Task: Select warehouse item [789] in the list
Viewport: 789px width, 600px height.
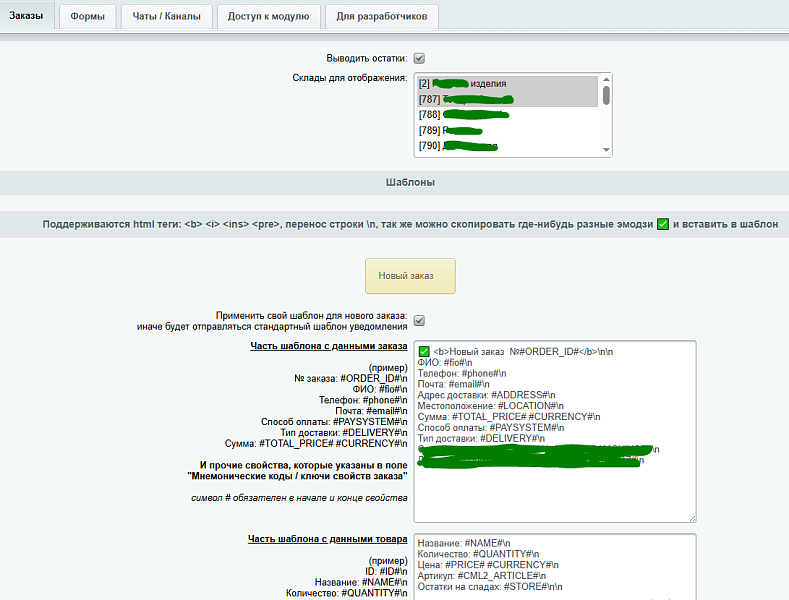Action: [507, 130]
